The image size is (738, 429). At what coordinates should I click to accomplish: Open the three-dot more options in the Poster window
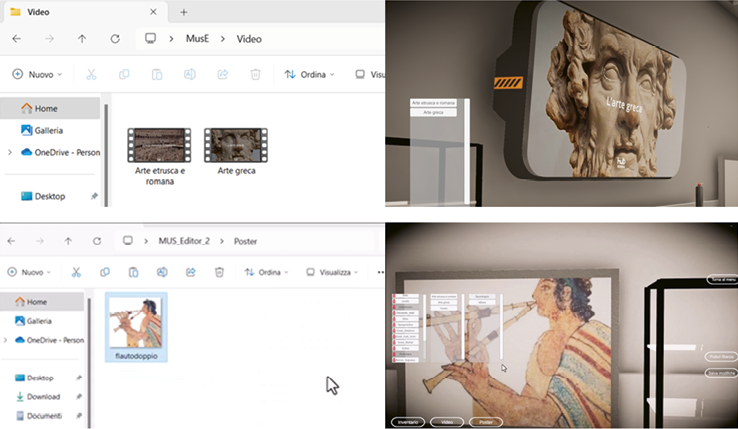click(380, 272)
